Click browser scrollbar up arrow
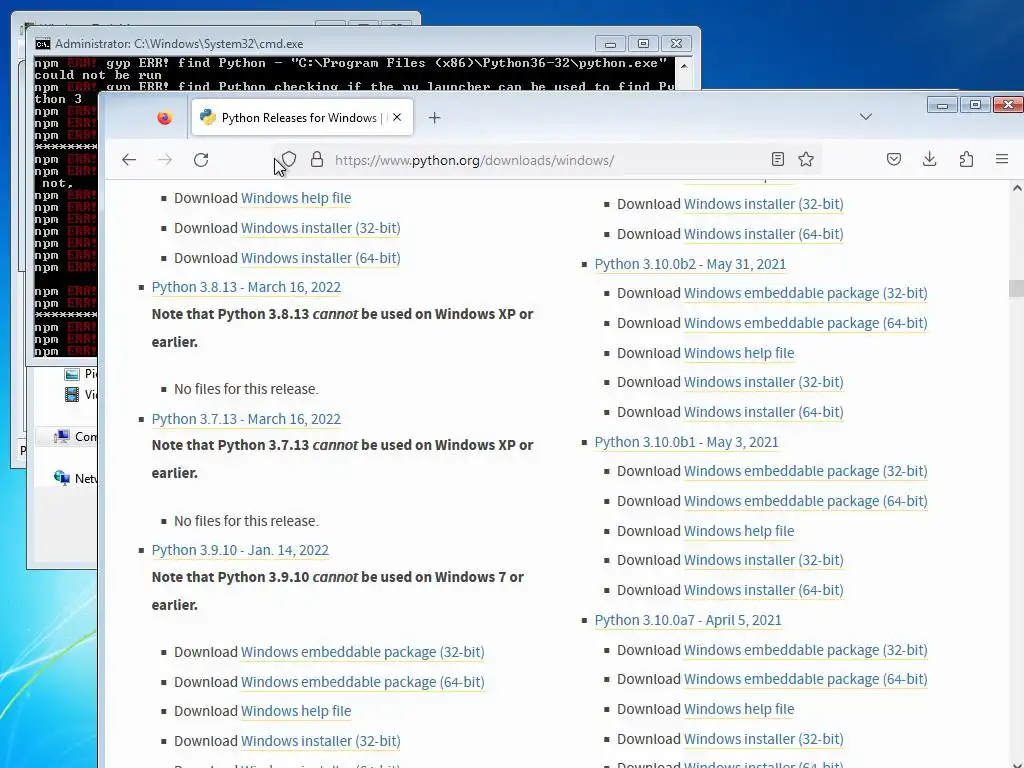Image resolution: width=1024 pixels, height=768 pixels. pos(1017,188)
